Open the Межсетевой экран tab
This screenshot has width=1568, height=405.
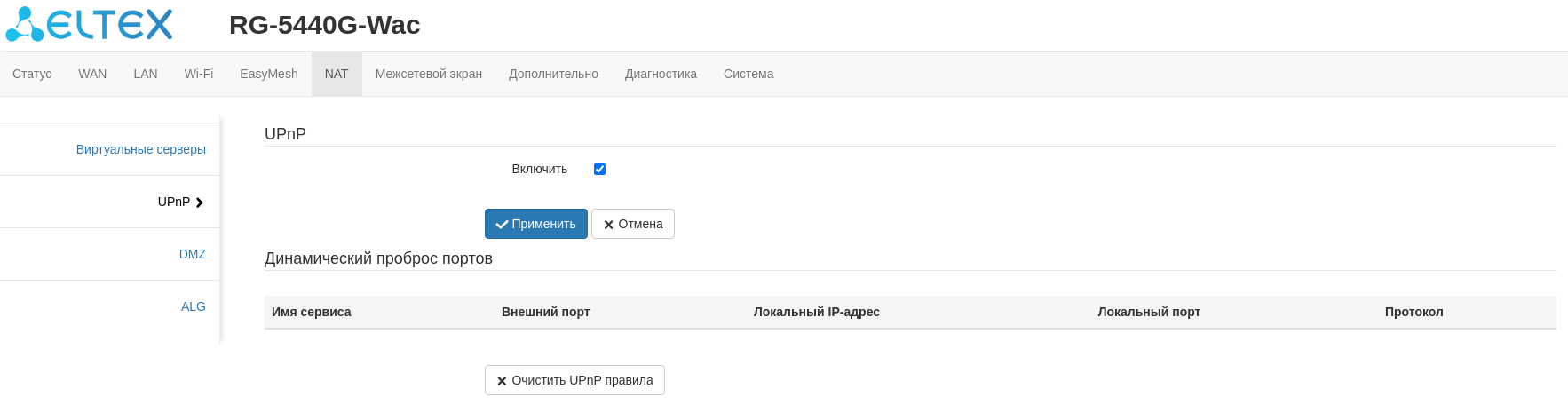[428, 74]
